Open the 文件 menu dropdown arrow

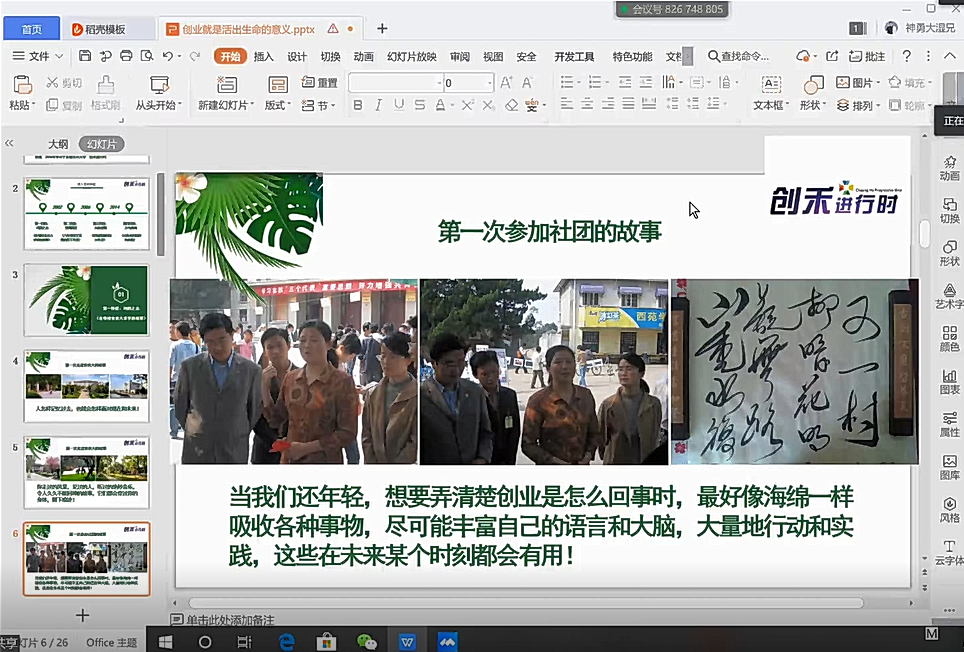[59, 56]
